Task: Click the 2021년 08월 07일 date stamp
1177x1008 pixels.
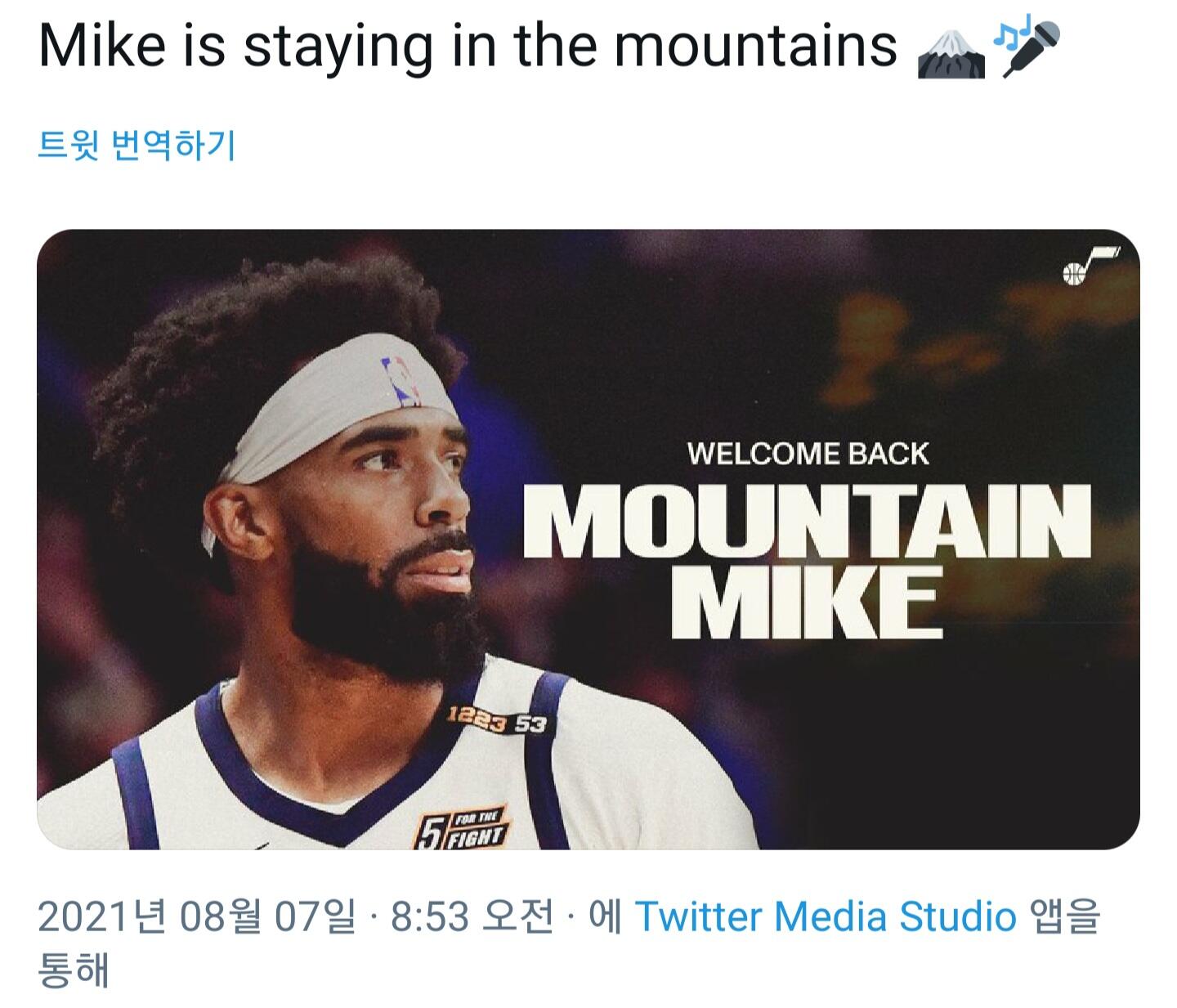Action: 197,916
